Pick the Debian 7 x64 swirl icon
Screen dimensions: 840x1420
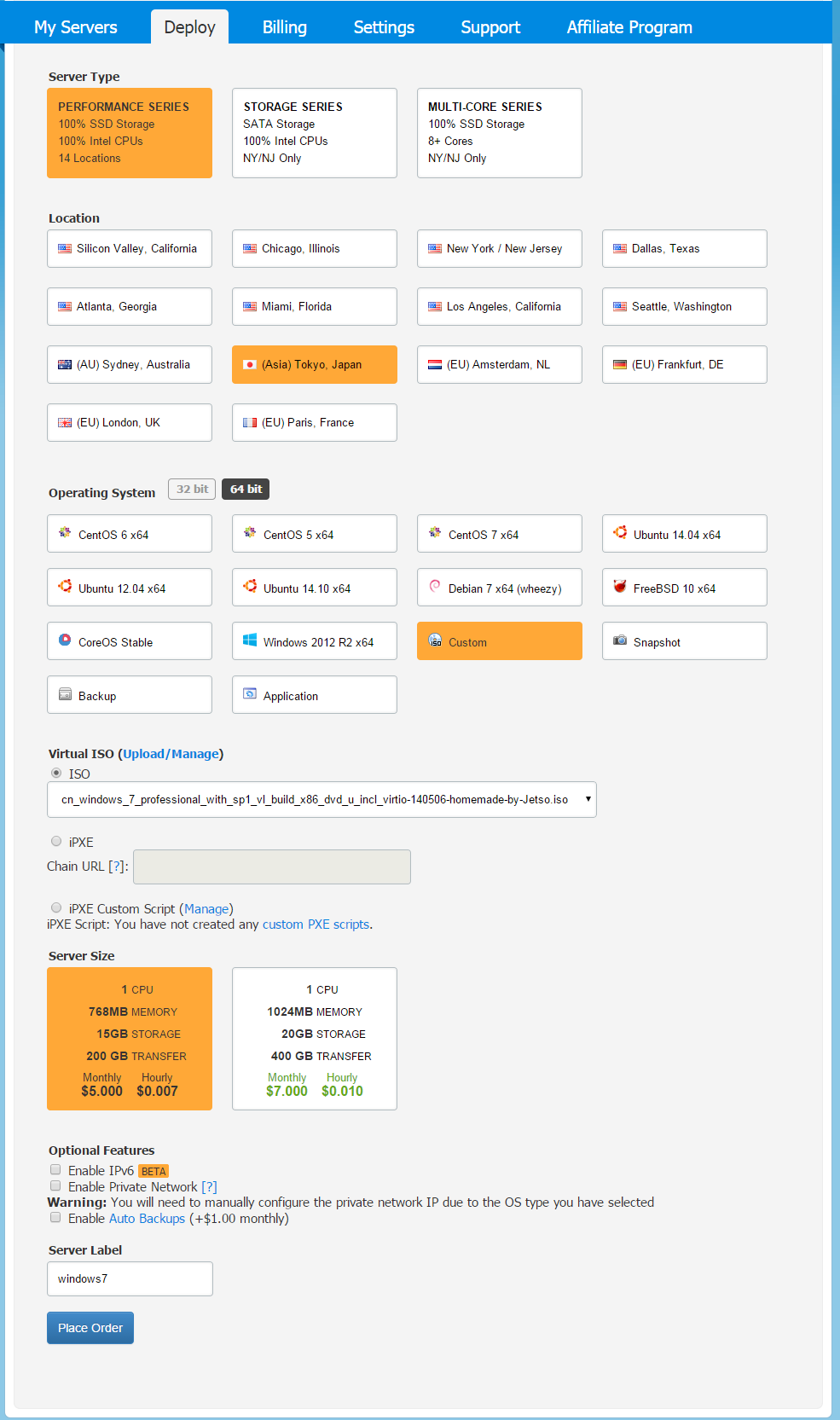pos(435,587)
